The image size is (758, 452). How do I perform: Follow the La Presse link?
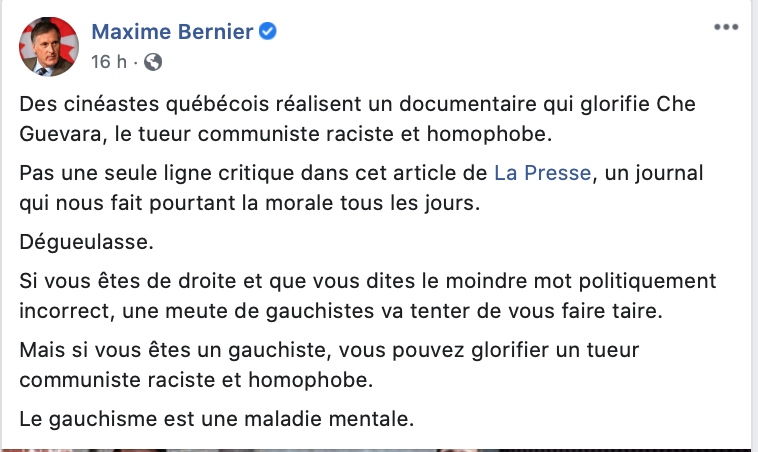(x=542, y=173)
